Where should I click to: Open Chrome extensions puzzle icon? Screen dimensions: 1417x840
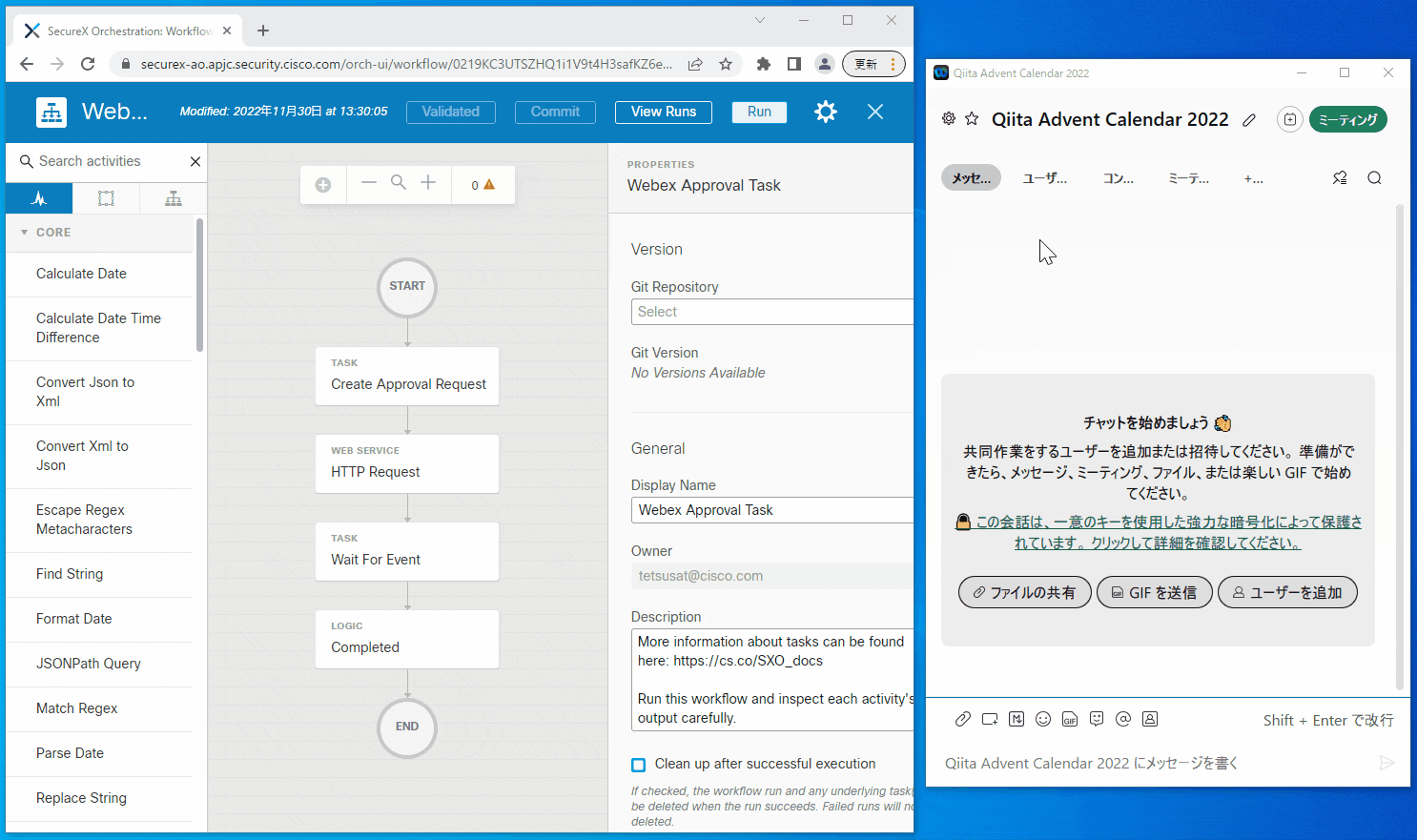click(763, 64)
